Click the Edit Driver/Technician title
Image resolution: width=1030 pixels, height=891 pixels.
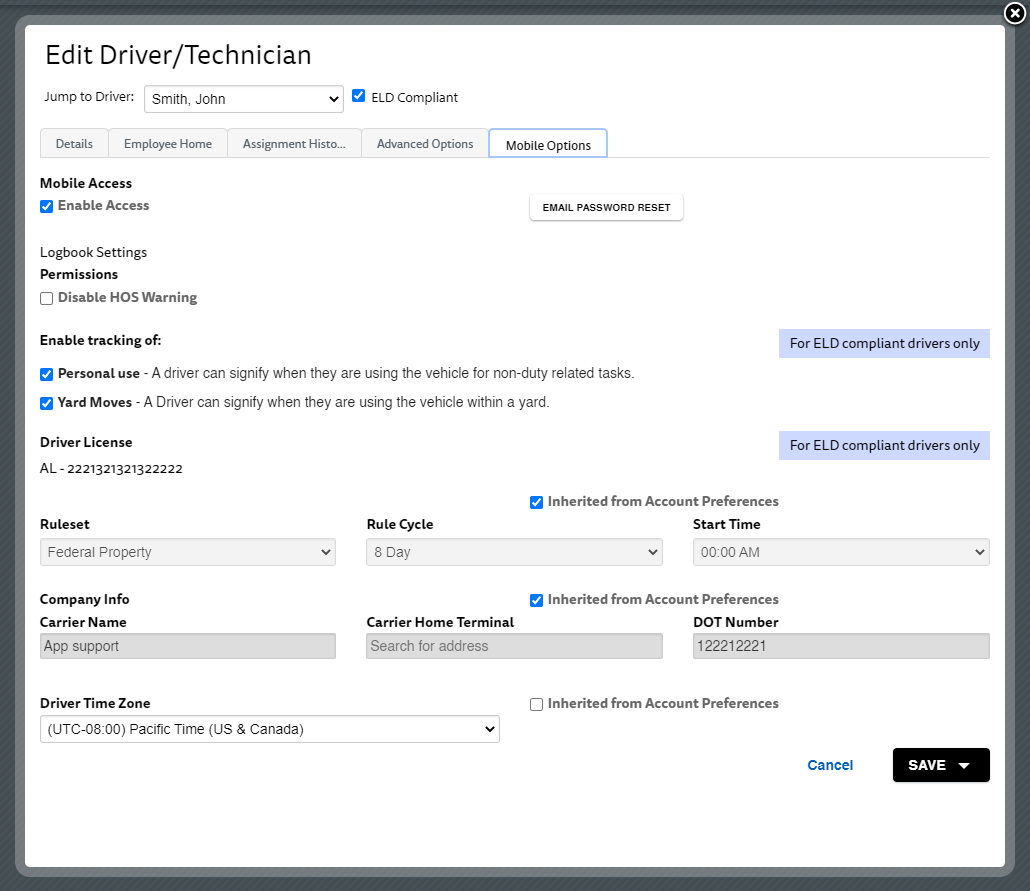[179, 55]
